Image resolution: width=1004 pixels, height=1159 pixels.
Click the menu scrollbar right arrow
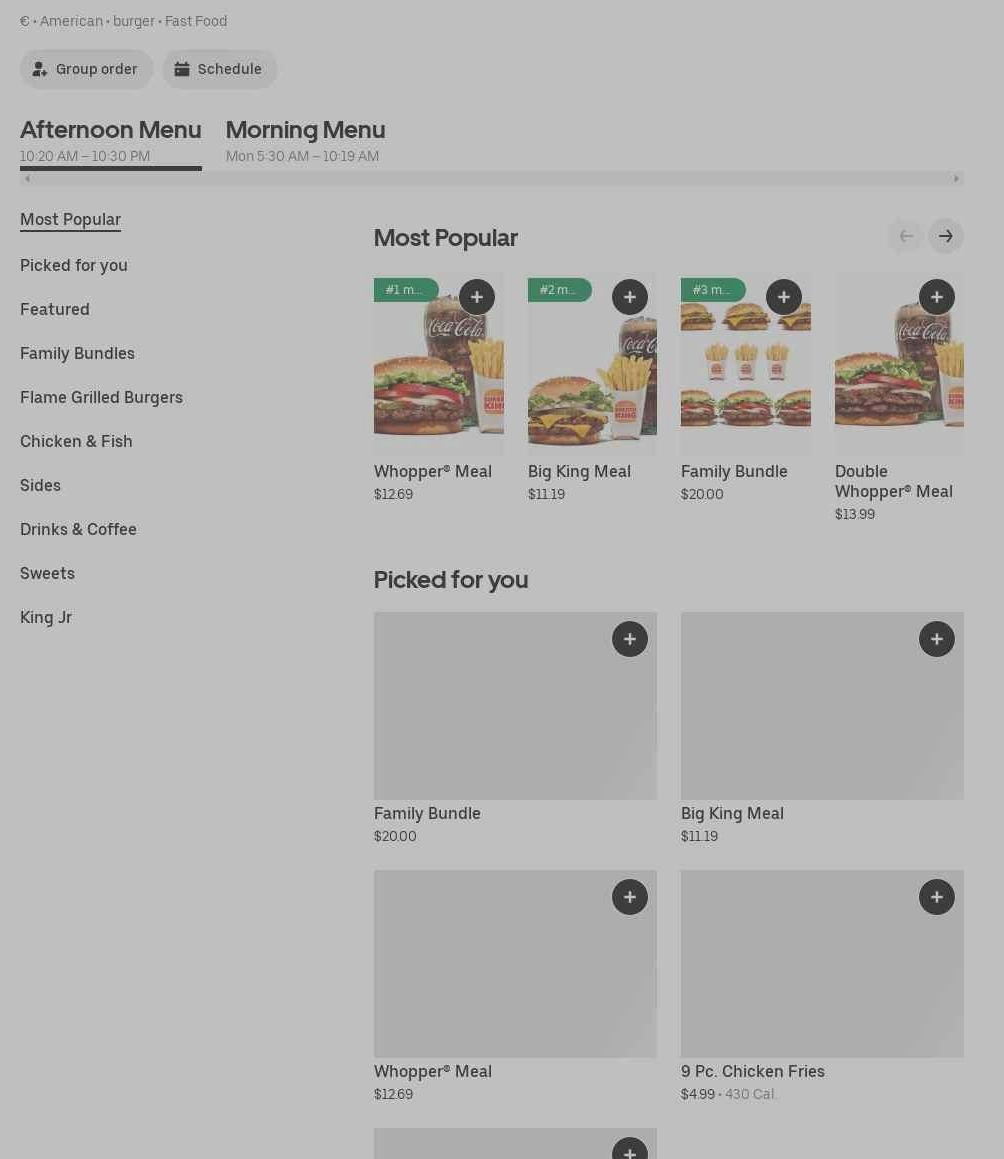coord(957,179)
